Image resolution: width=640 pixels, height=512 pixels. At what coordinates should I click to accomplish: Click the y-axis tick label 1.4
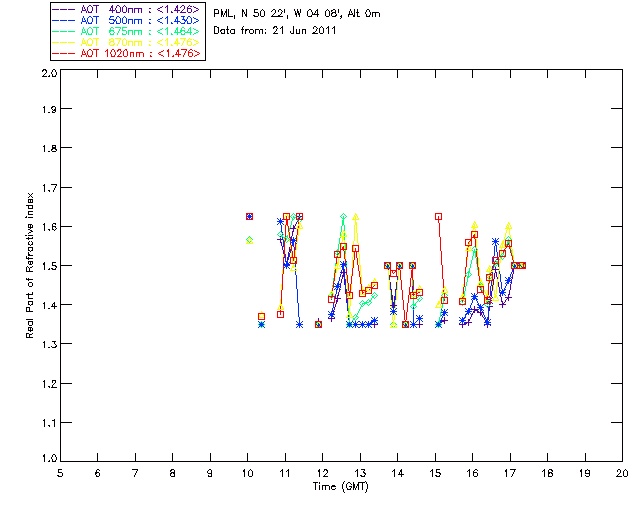point(49,305)
